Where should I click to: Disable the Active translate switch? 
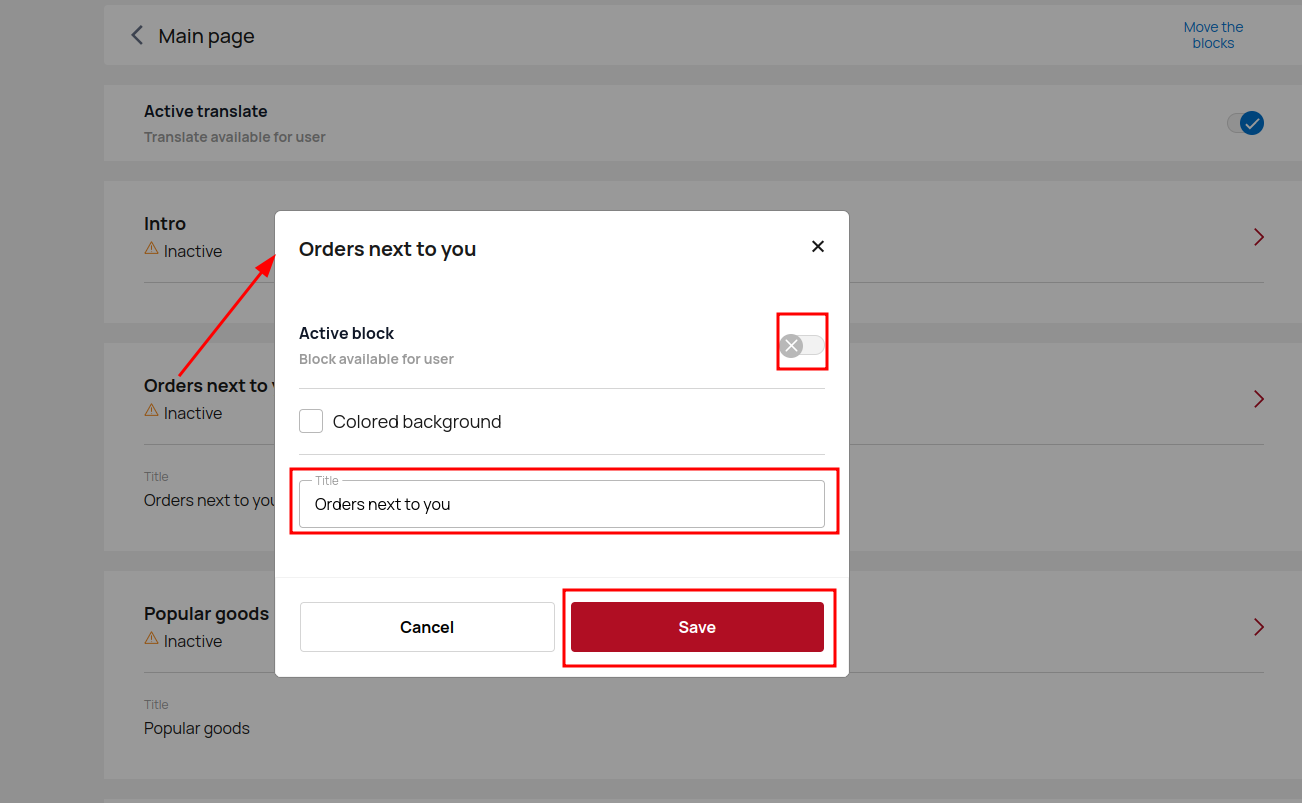pos(1245,123)
